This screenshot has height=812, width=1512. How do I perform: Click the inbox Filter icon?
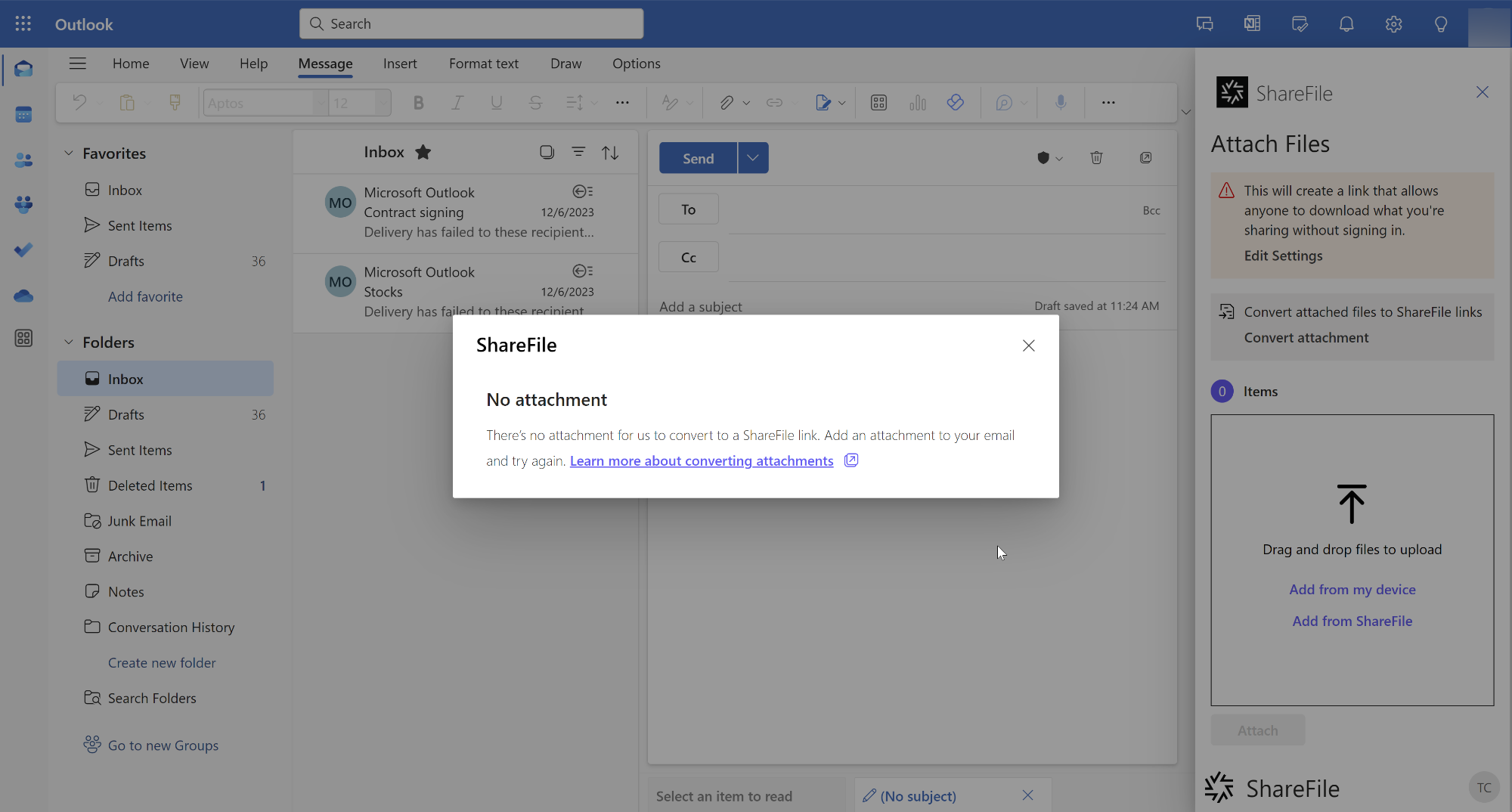click(578, 152)
